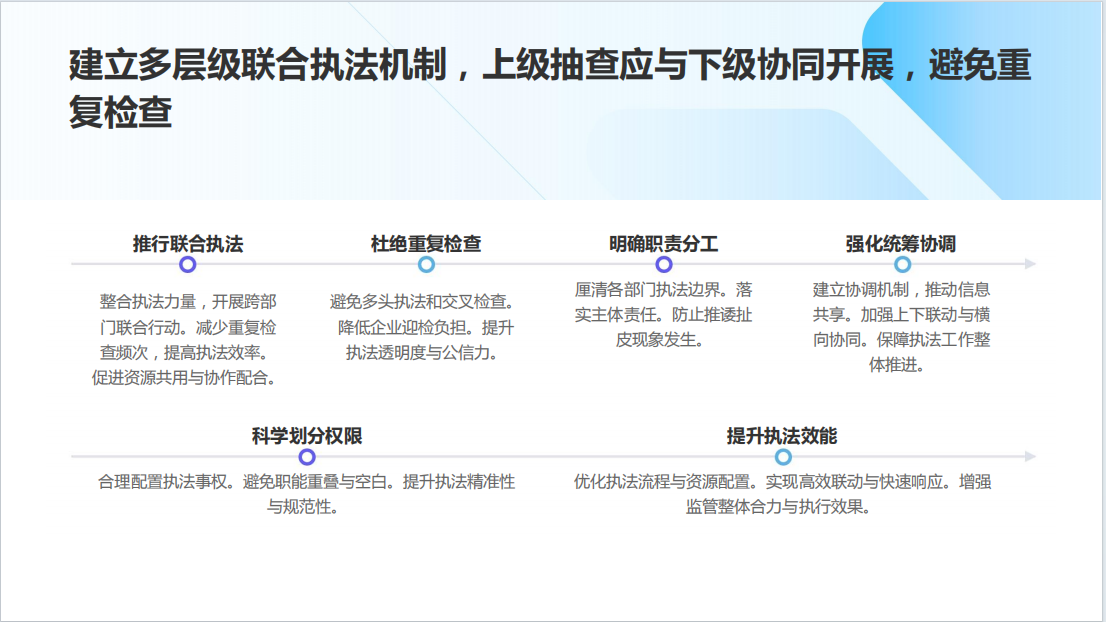Select the 科学划分权限 heading
Screen dimensions: 1106x622
[x=307, y=436]
